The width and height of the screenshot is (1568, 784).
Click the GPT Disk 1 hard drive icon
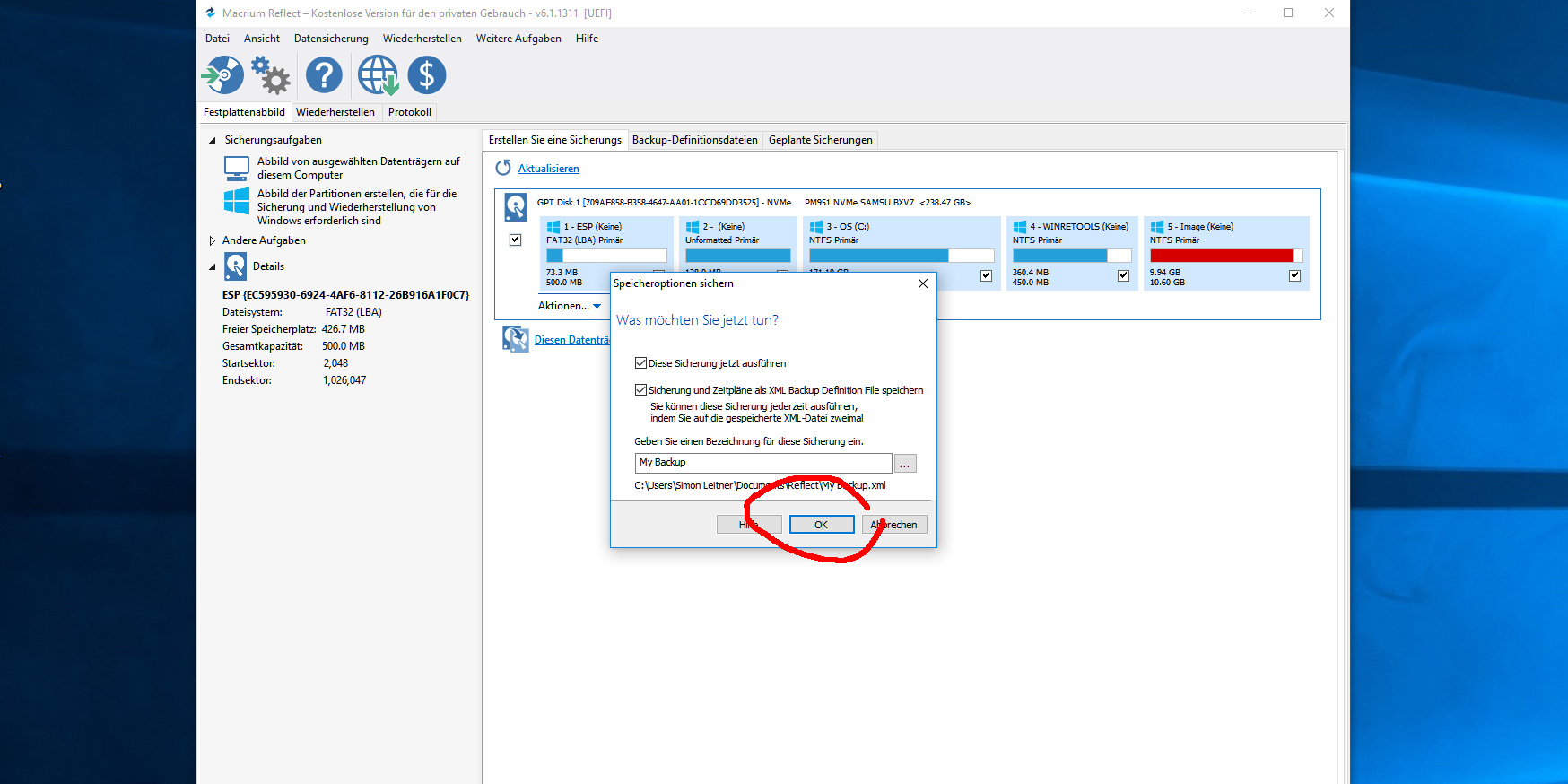click(x=516, y=207)
